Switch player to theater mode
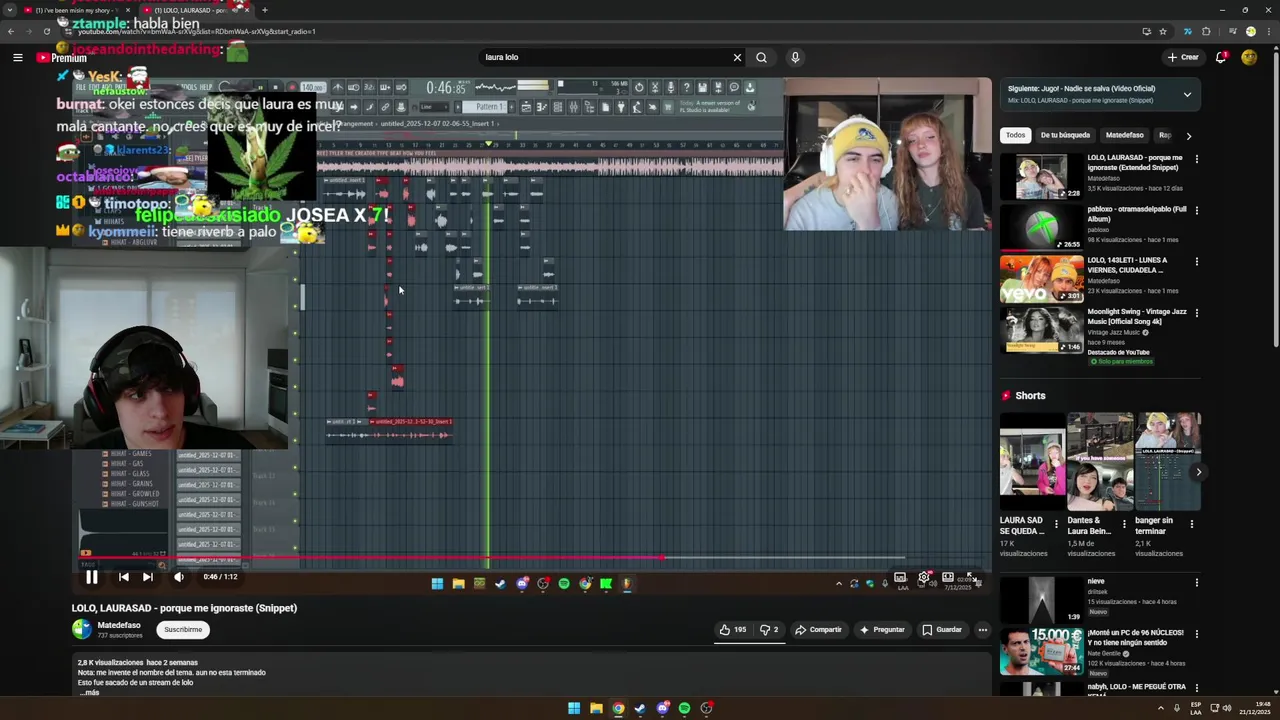Image resolution: width=1280 pixels, height=720 pixels. click(948, 577)
